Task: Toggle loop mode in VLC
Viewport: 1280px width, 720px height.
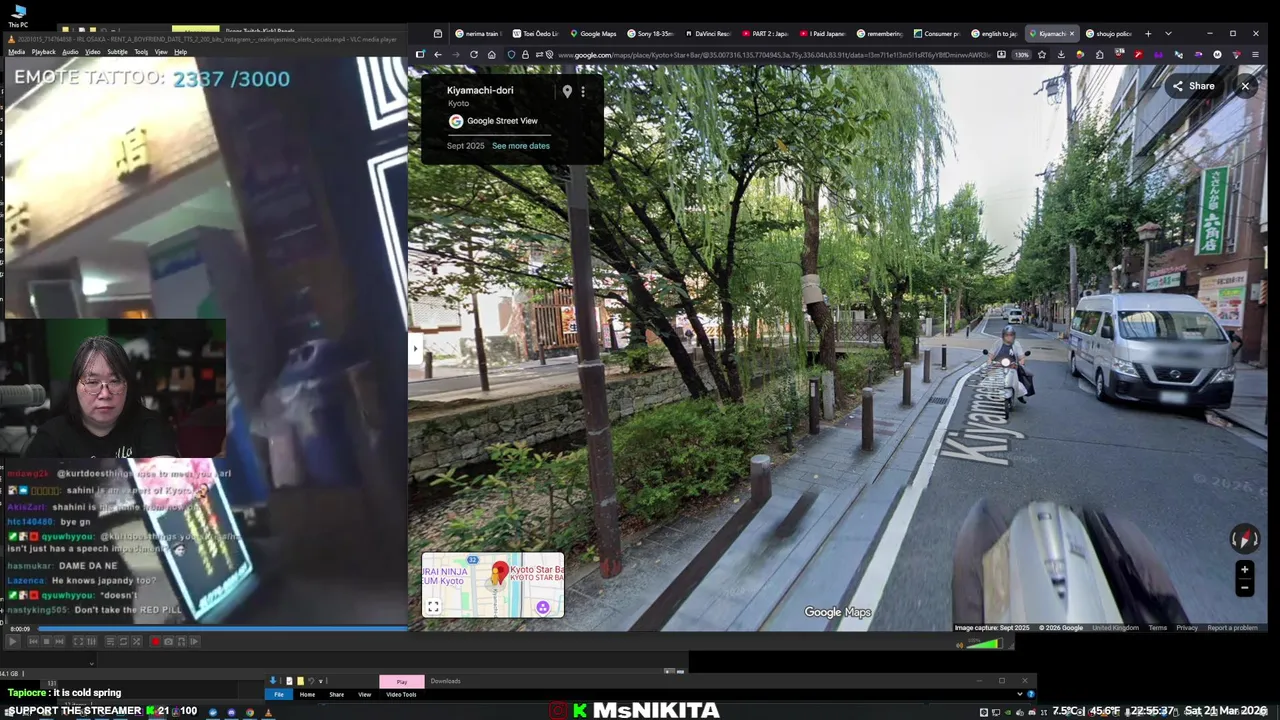Action: (123, 642)
